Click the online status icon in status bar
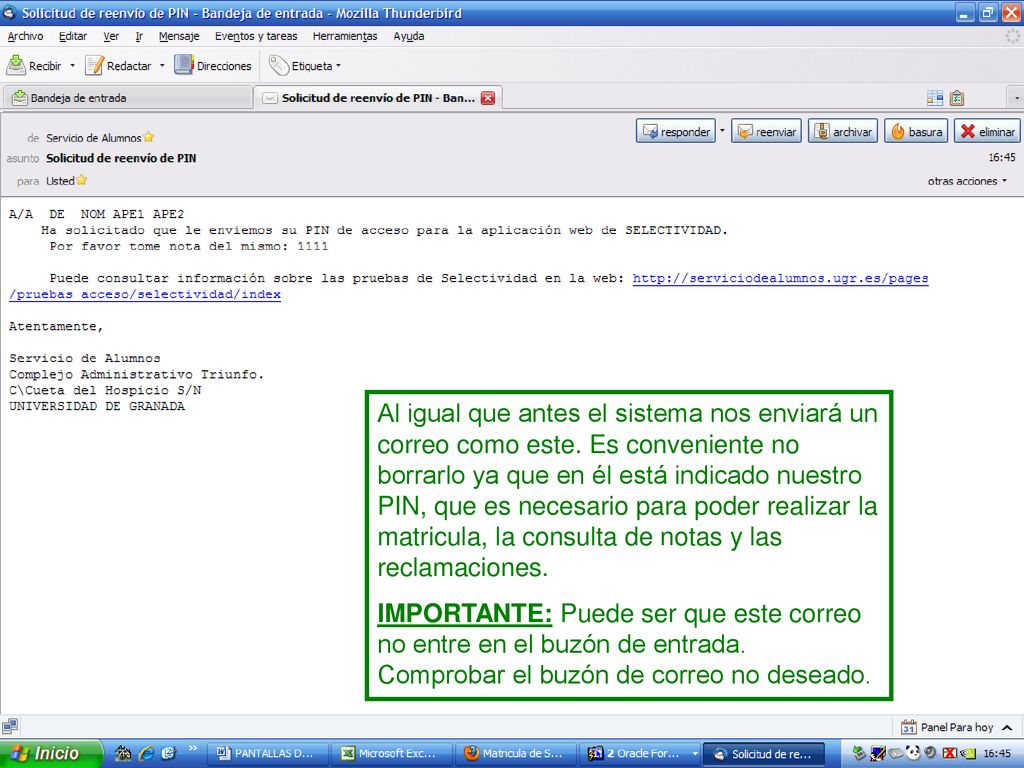This screenshot has width=1024, height=768. pos(10,726)
